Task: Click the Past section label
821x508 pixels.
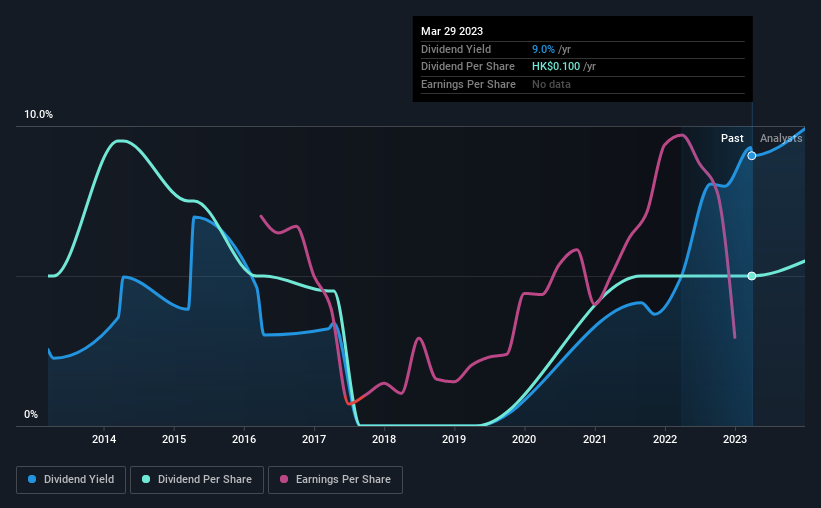Action: tap(732, 138)
